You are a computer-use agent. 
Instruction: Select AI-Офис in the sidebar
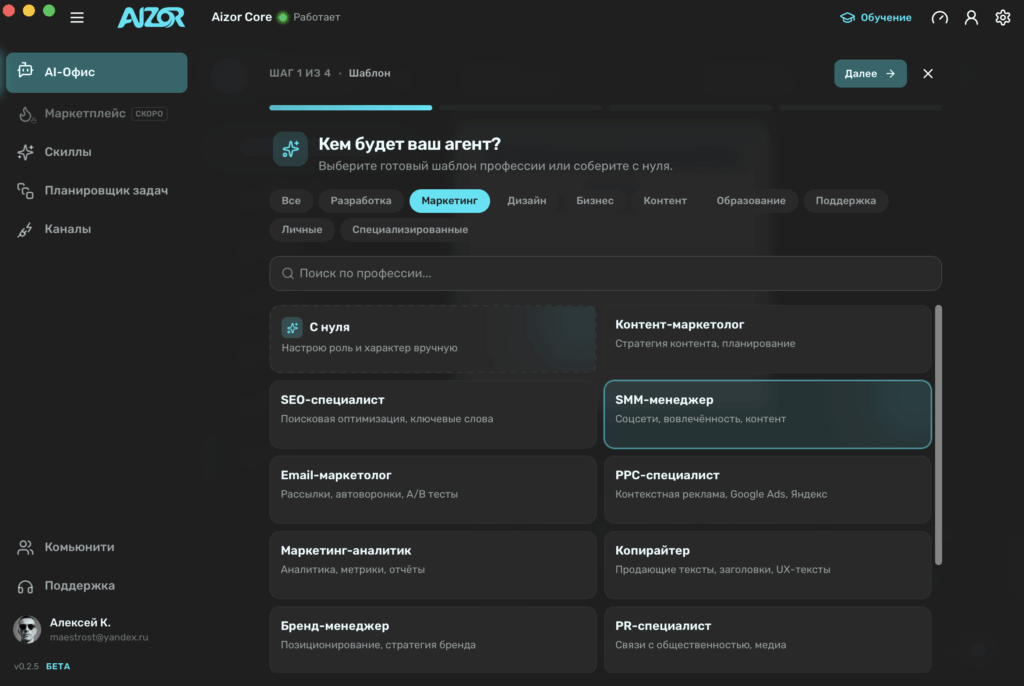(97, 73)
